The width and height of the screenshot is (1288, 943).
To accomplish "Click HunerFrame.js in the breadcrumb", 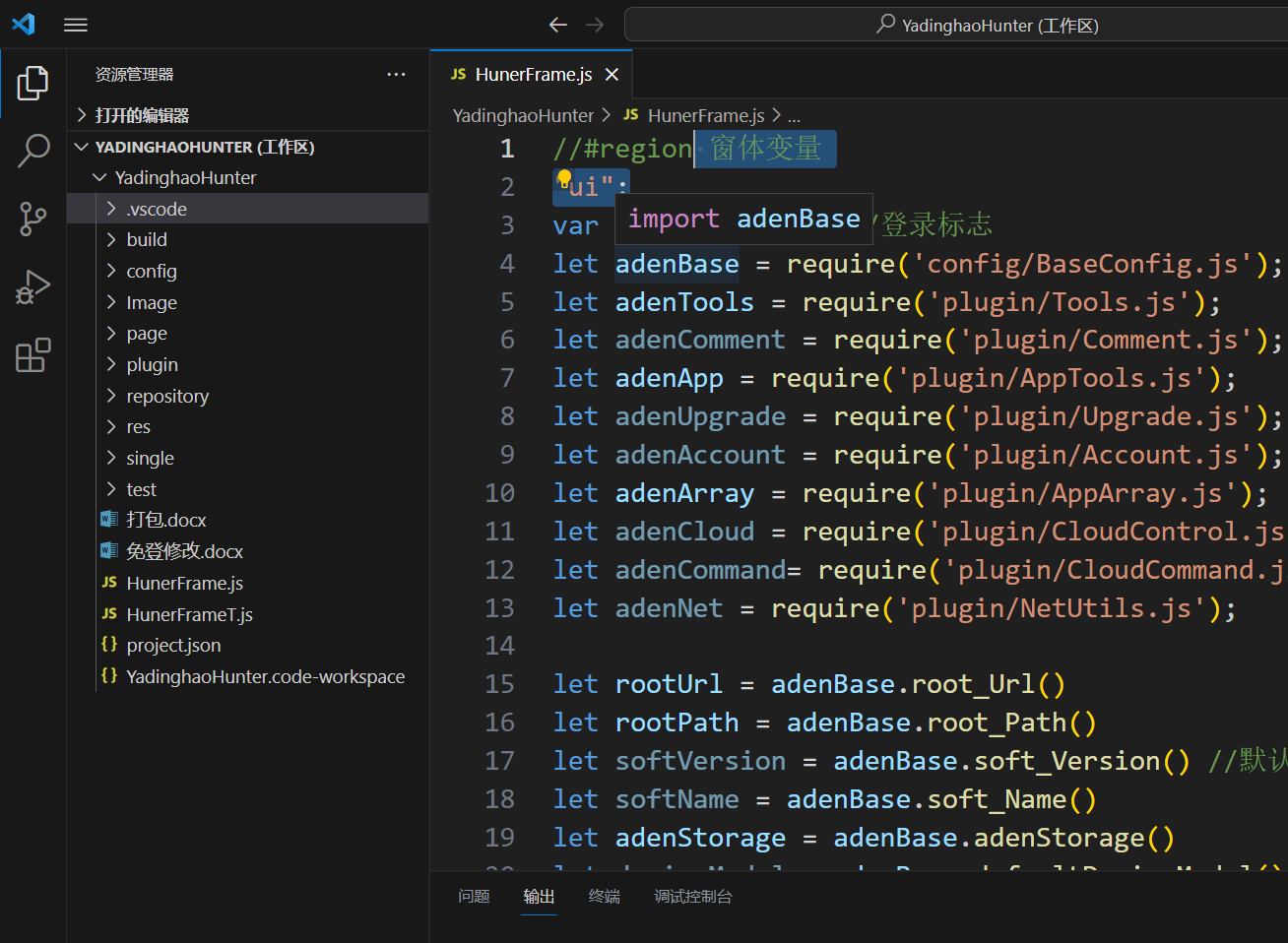I will [x=706, y=115].
